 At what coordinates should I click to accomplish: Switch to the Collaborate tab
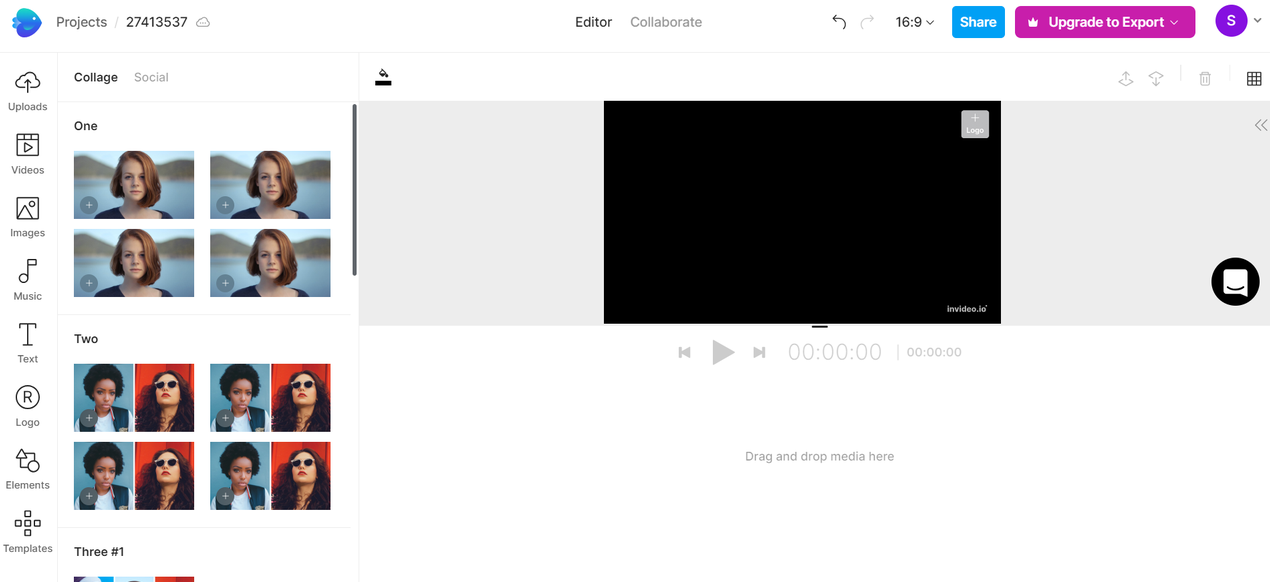coord(666,22)
